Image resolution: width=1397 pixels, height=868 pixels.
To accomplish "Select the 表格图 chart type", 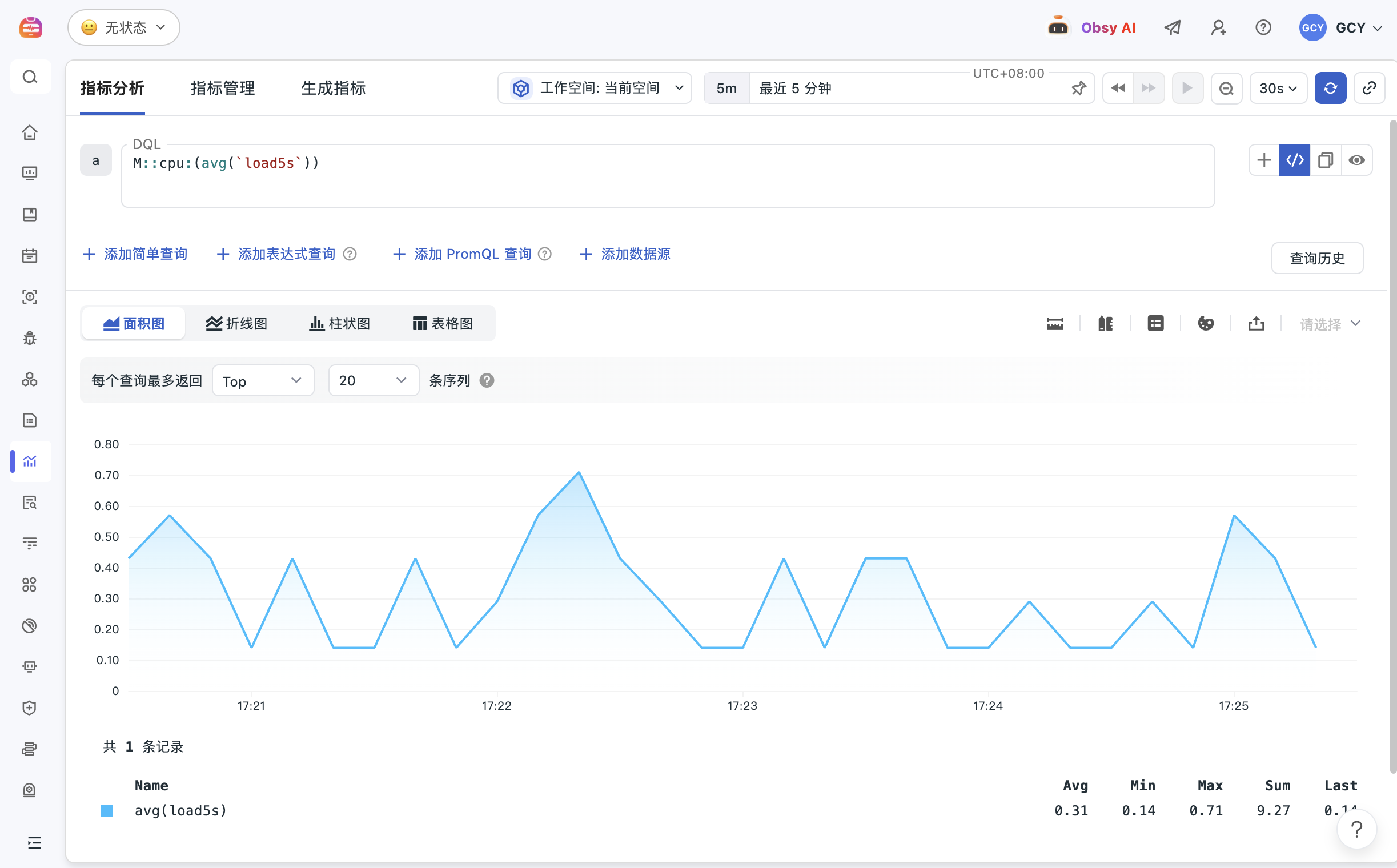I will (x=442, y=324).
